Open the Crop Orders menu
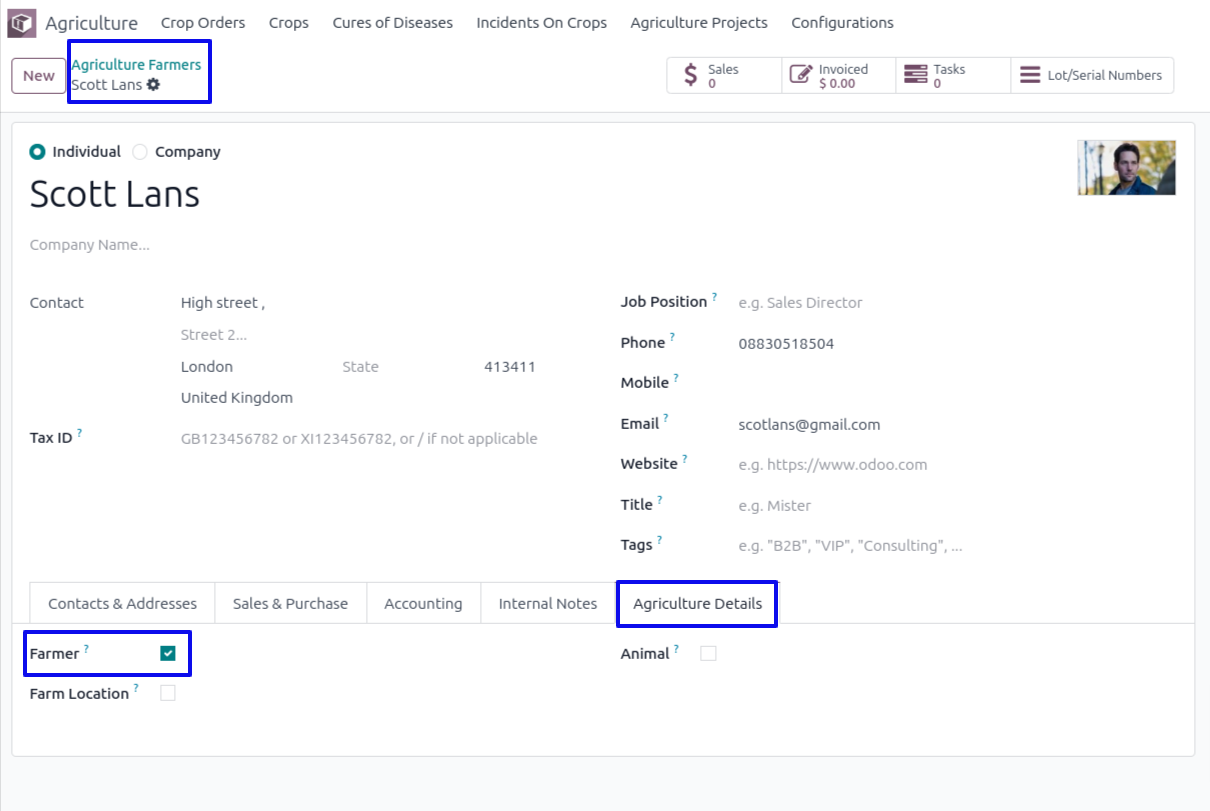This screenshot has height=811, width=1210. pyautogui.click(x=203, y=23)
